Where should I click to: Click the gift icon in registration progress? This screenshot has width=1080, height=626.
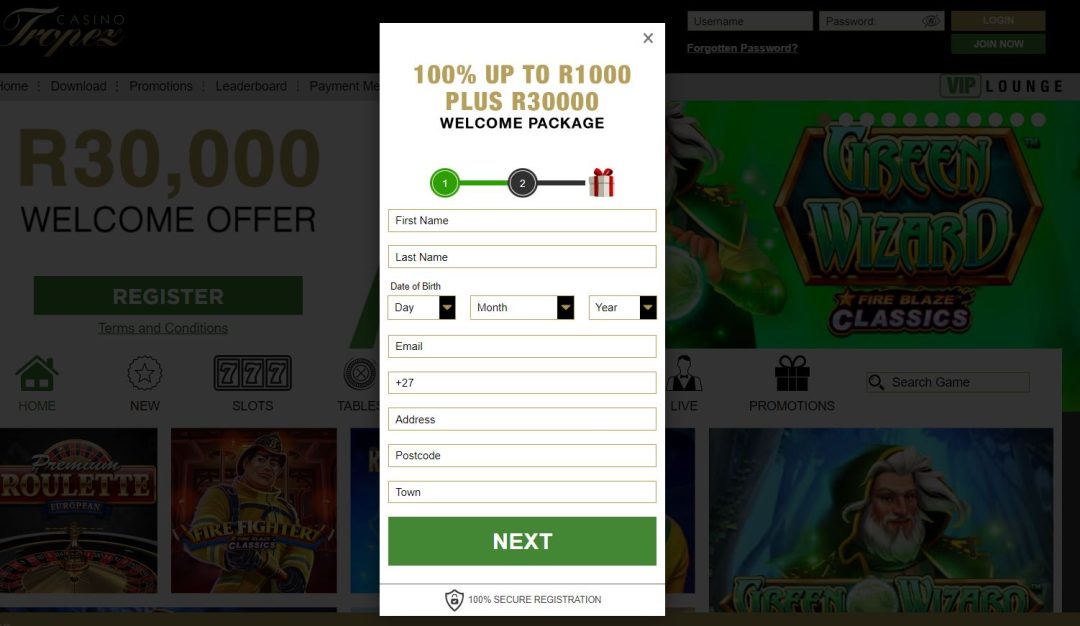pos(601,183)
